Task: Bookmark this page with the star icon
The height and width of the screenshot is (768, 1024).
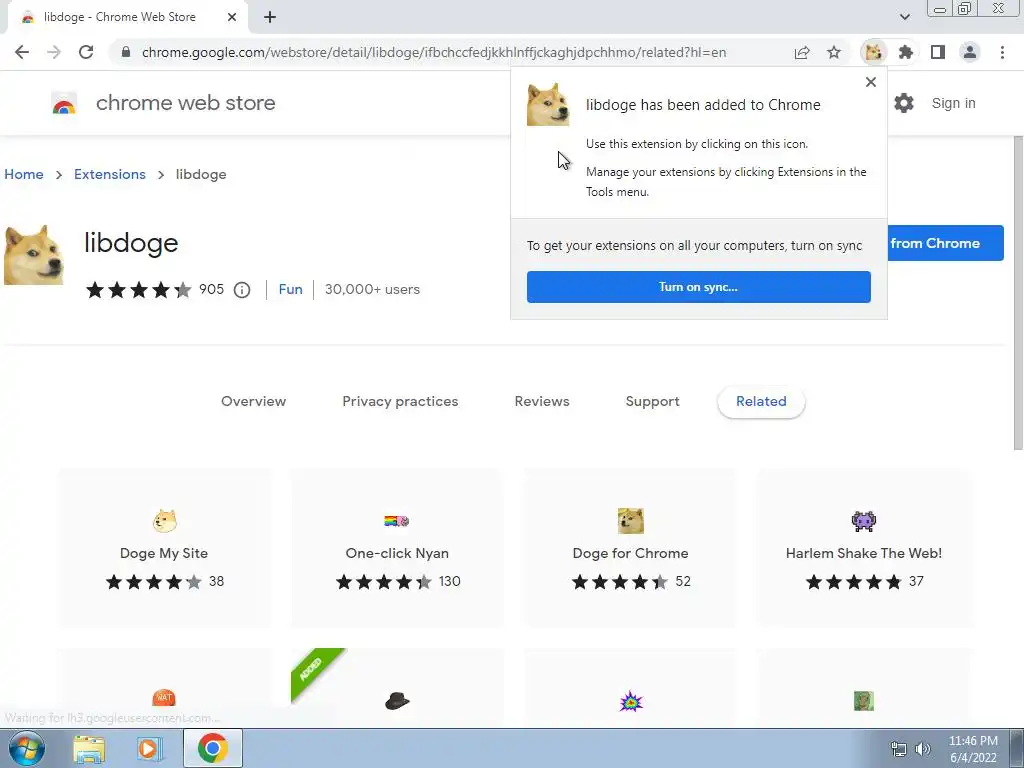Action: pos(834,52)
